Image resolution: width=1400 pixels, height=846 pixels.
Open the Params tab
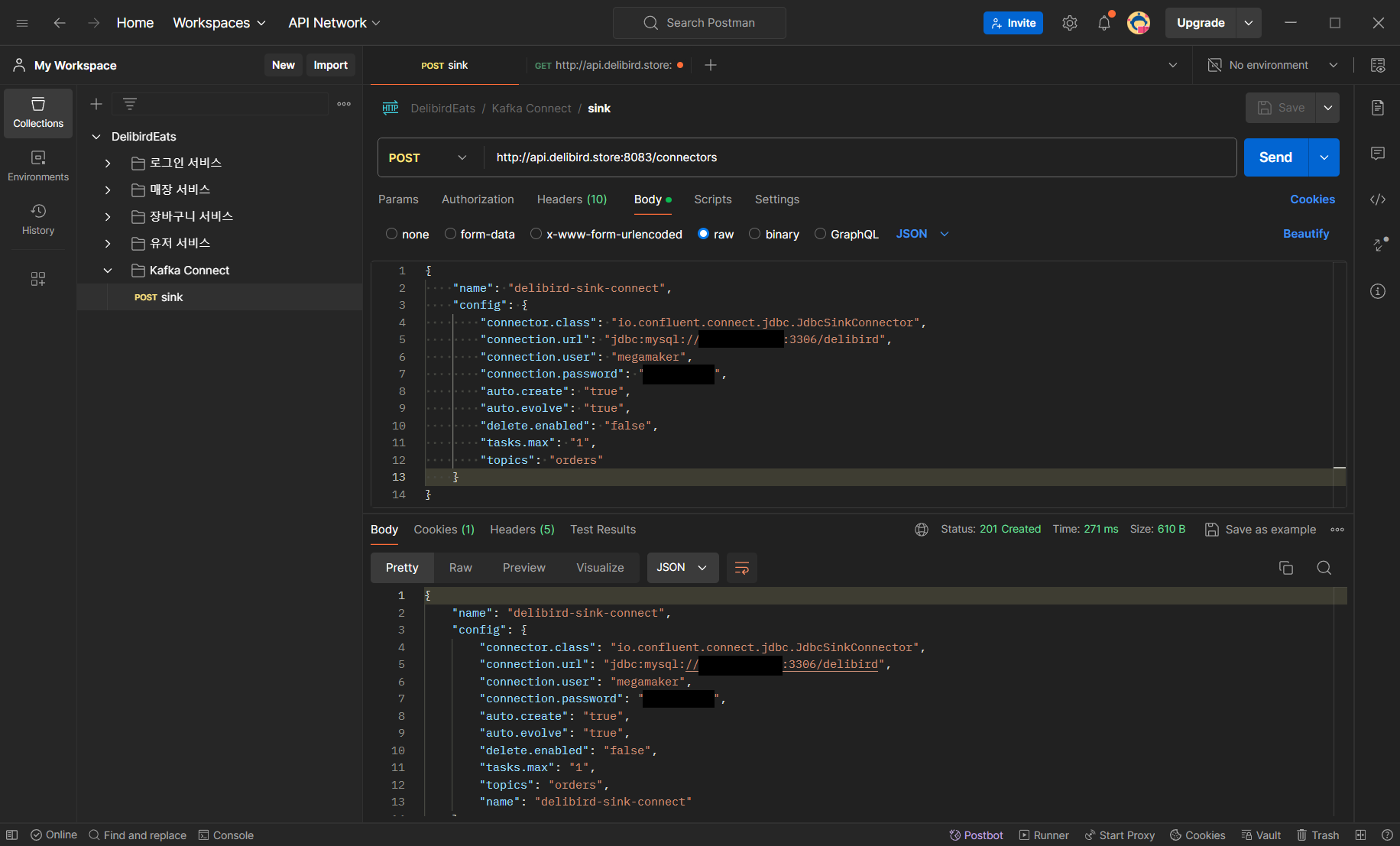tap(398, 199)
